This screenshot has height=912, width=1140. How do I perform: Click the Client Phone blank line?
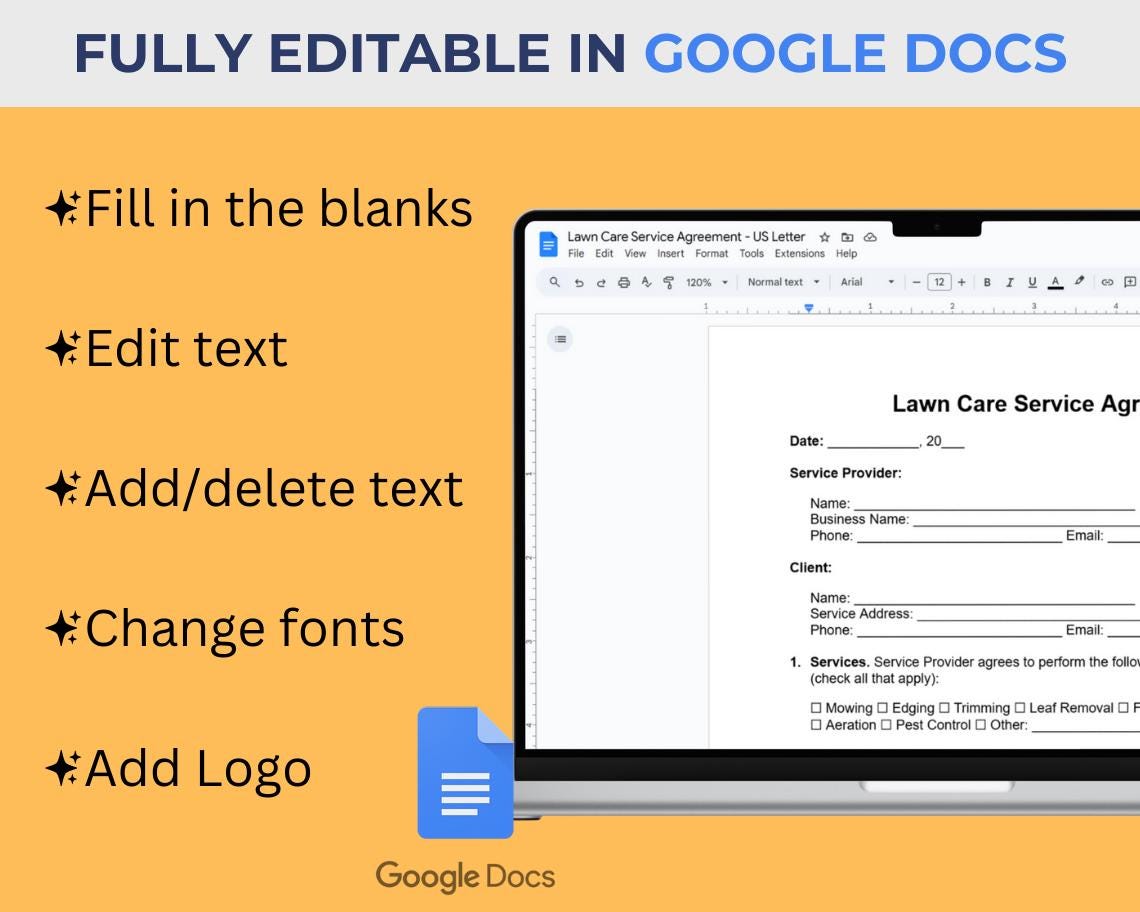(960, 631)
